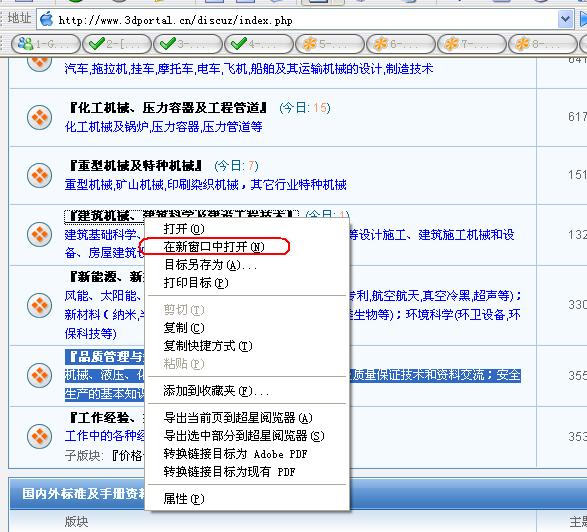This screenshot has width=587, height=532.
Task: Open 重型机械及特种机械 board link
Action: [x=136, y=165]
